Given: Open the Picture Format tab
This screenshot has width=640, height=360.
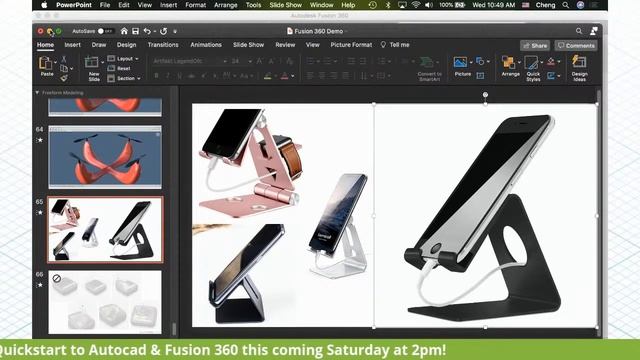Looking at the screenshot, I should tap(351, 45).
